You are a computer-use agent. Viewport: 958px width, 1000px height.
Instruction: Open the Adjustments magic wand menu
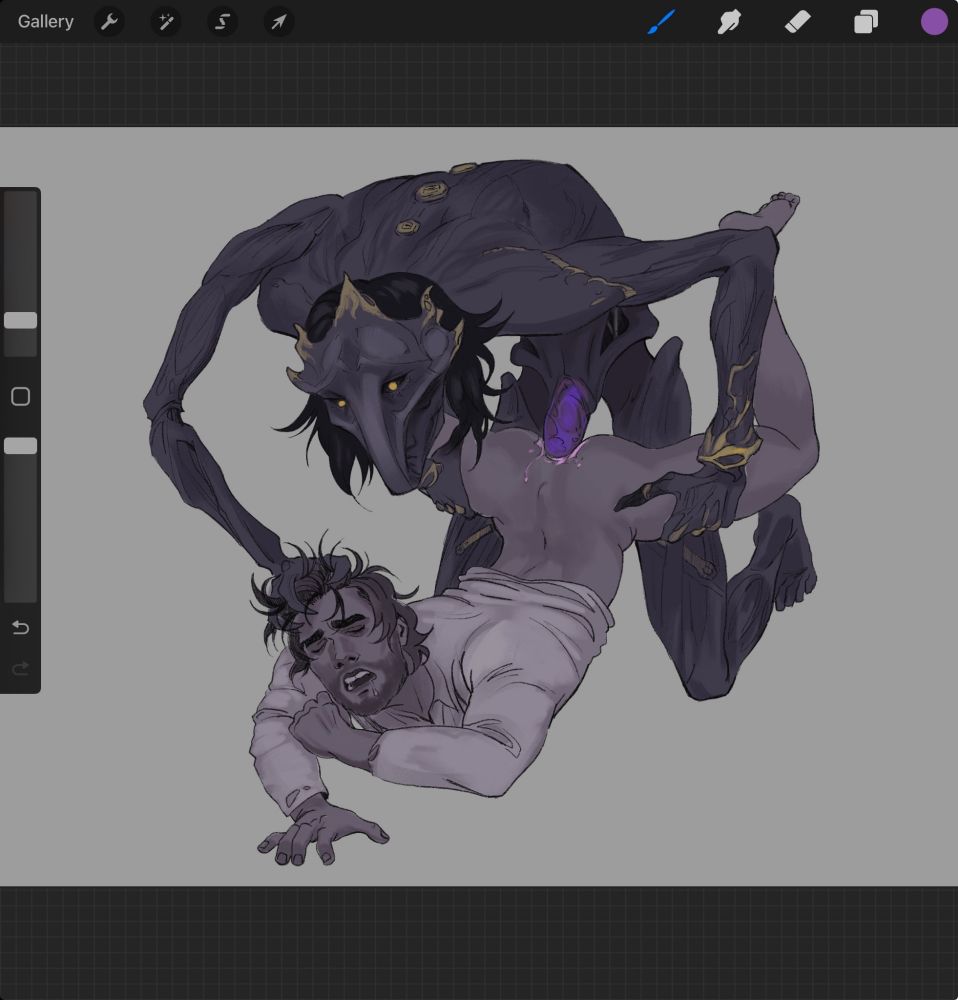click(x=166, y=22)
